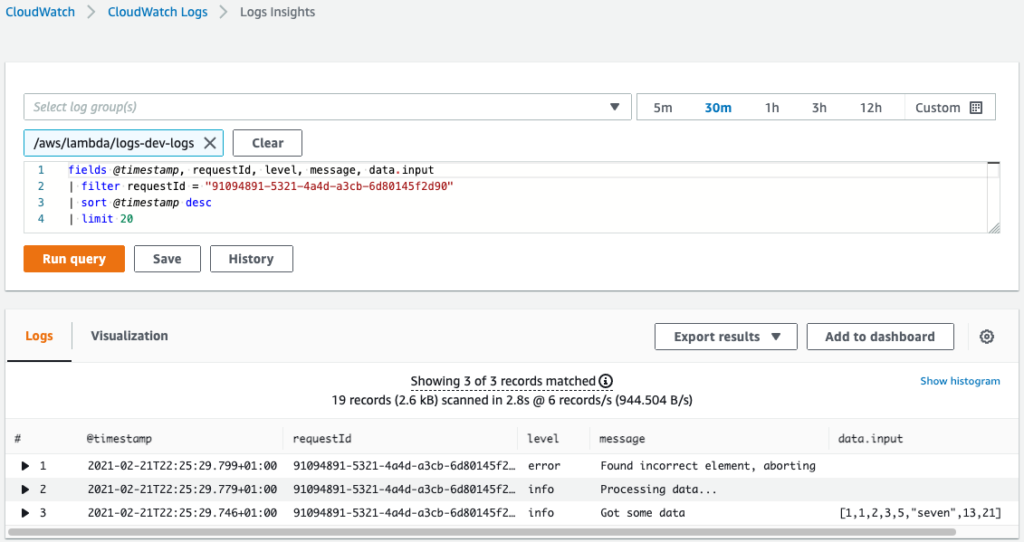Click timestamp 2021-02-21T22:25:29.746+01:00 cell
This screenshot has width=1024, height=542.
(182, 513)
